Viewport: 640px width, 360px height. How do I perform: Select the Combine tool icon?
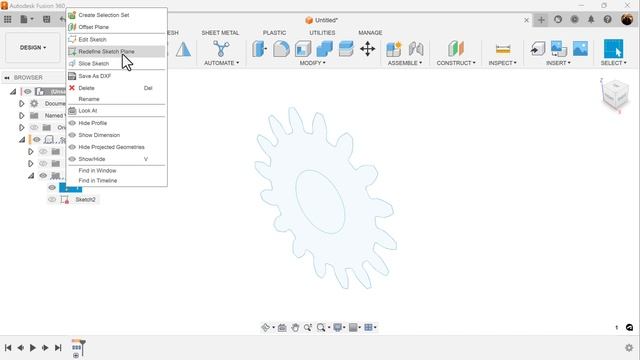324,49
